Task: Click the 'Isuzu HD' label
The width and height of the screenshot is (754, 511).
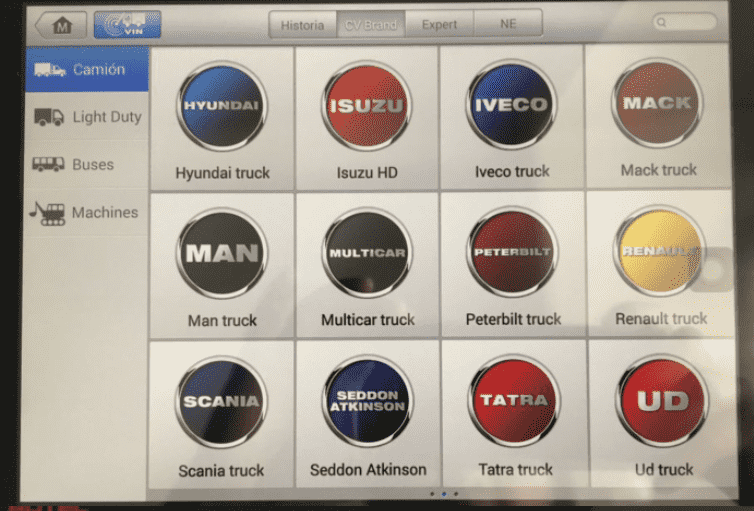Action: [367, 172]
